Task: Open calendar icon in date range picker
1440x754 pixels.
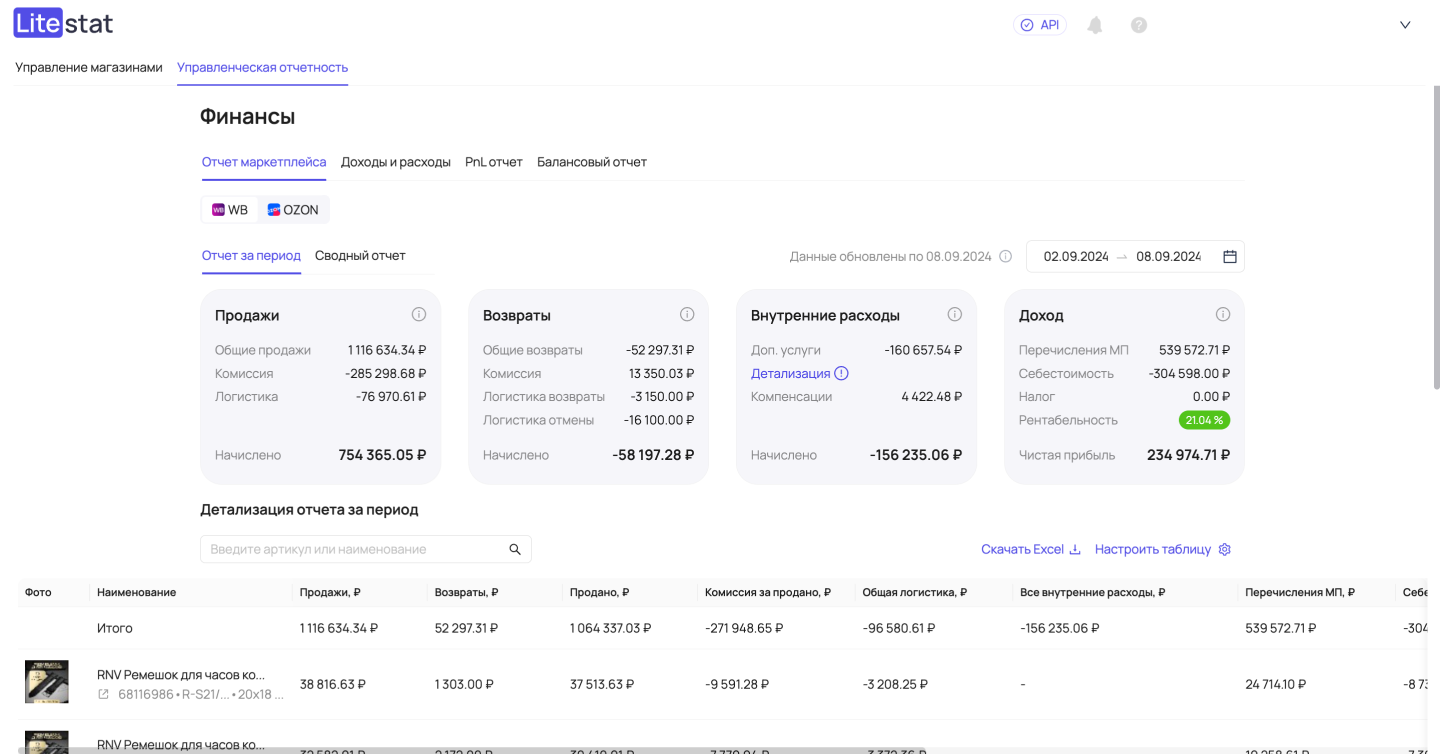Action: (x=1230, y=257)
